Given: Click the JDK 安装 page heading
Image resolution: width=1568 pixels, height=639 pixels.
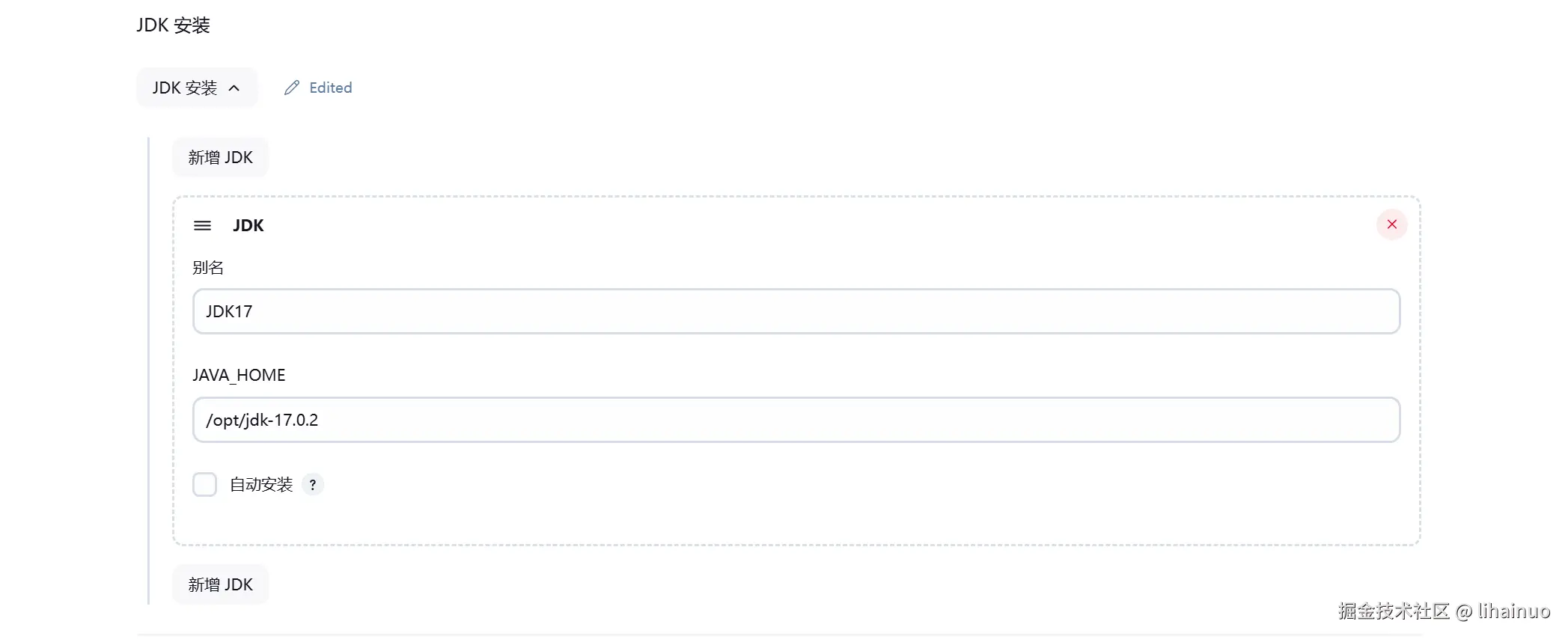Looking at the screenshot, I should [x=173, y=25].
